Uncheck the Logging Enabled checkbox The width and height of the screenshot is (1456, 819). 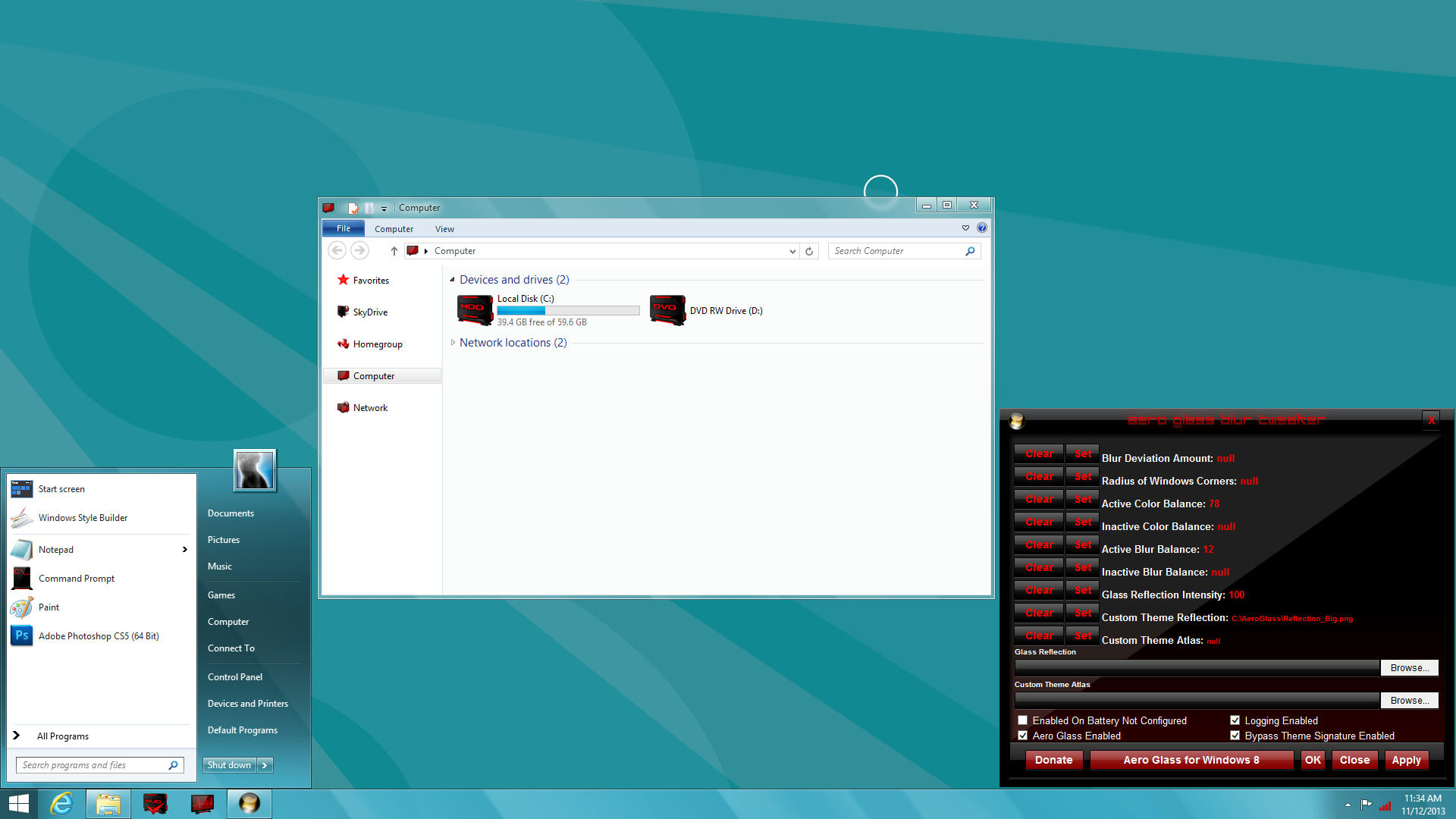coord(1235,720)
